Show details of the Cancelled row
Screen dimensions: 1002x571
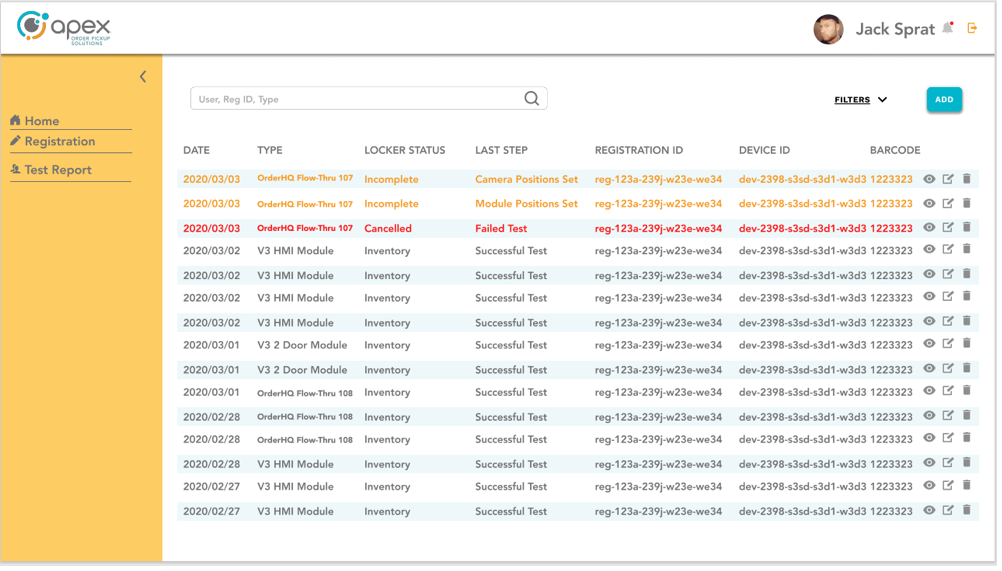point(929,227)
